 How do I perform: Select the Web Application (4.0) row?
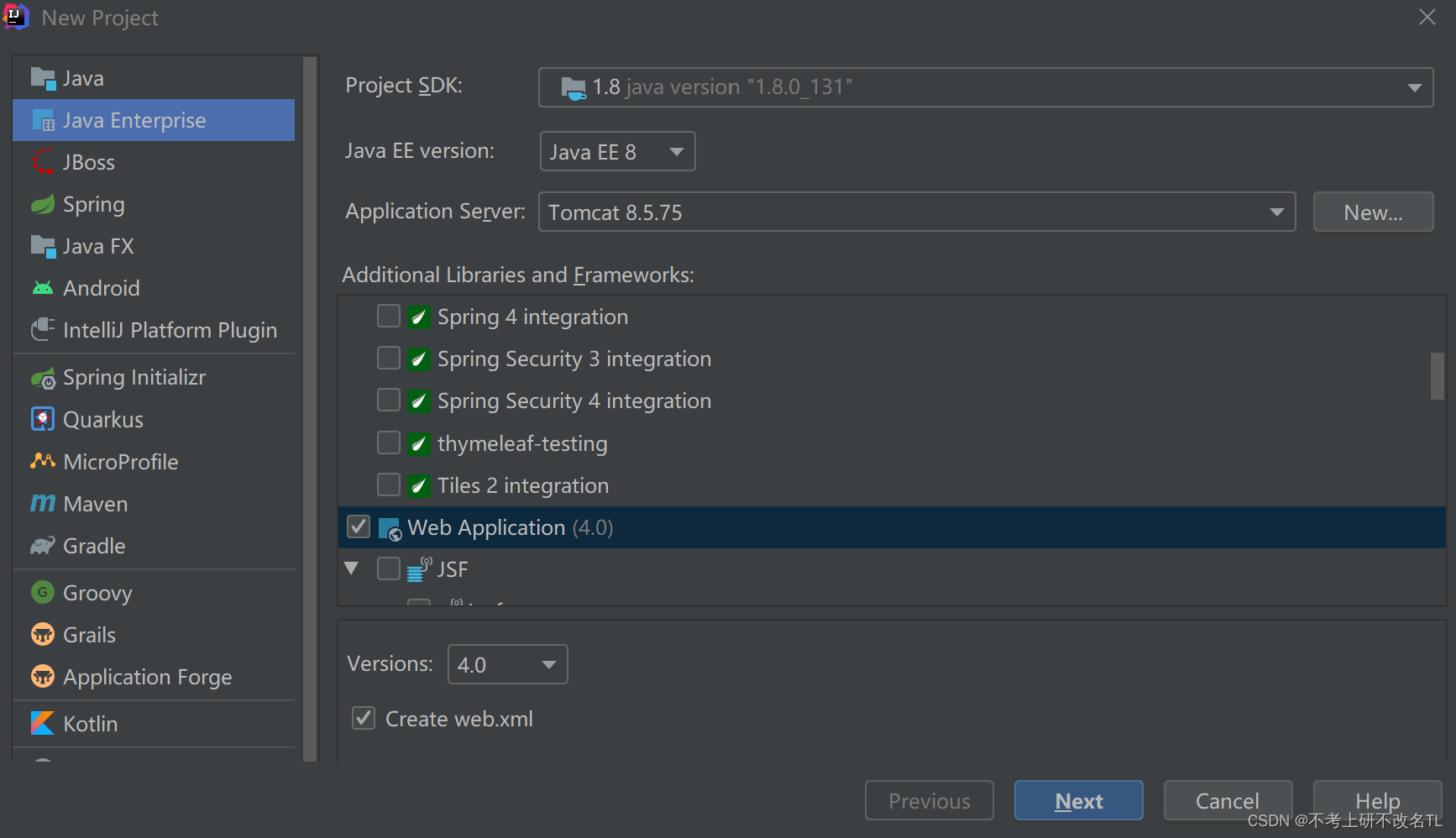[x=892, y=527]
